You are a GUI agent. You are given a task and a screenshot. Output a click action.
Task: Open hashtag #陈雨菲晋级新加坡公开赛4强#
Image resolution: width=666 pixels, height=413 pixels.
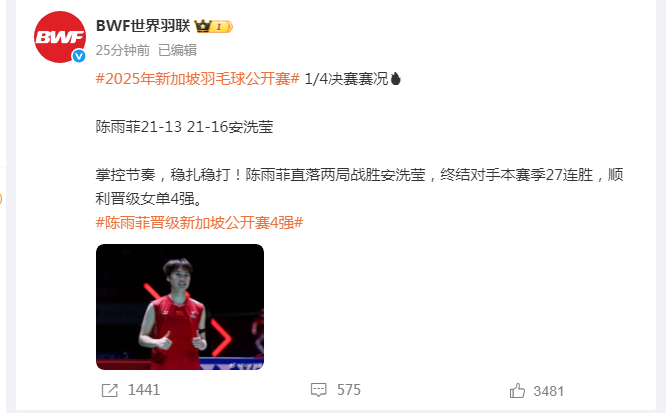pos(199,223)
